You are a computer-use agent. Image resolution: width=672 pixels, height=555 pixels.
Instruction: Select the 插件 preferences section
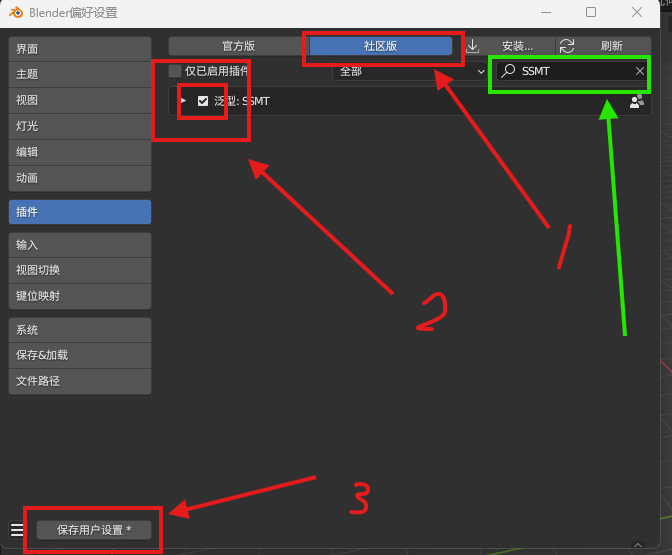(80, 212)
